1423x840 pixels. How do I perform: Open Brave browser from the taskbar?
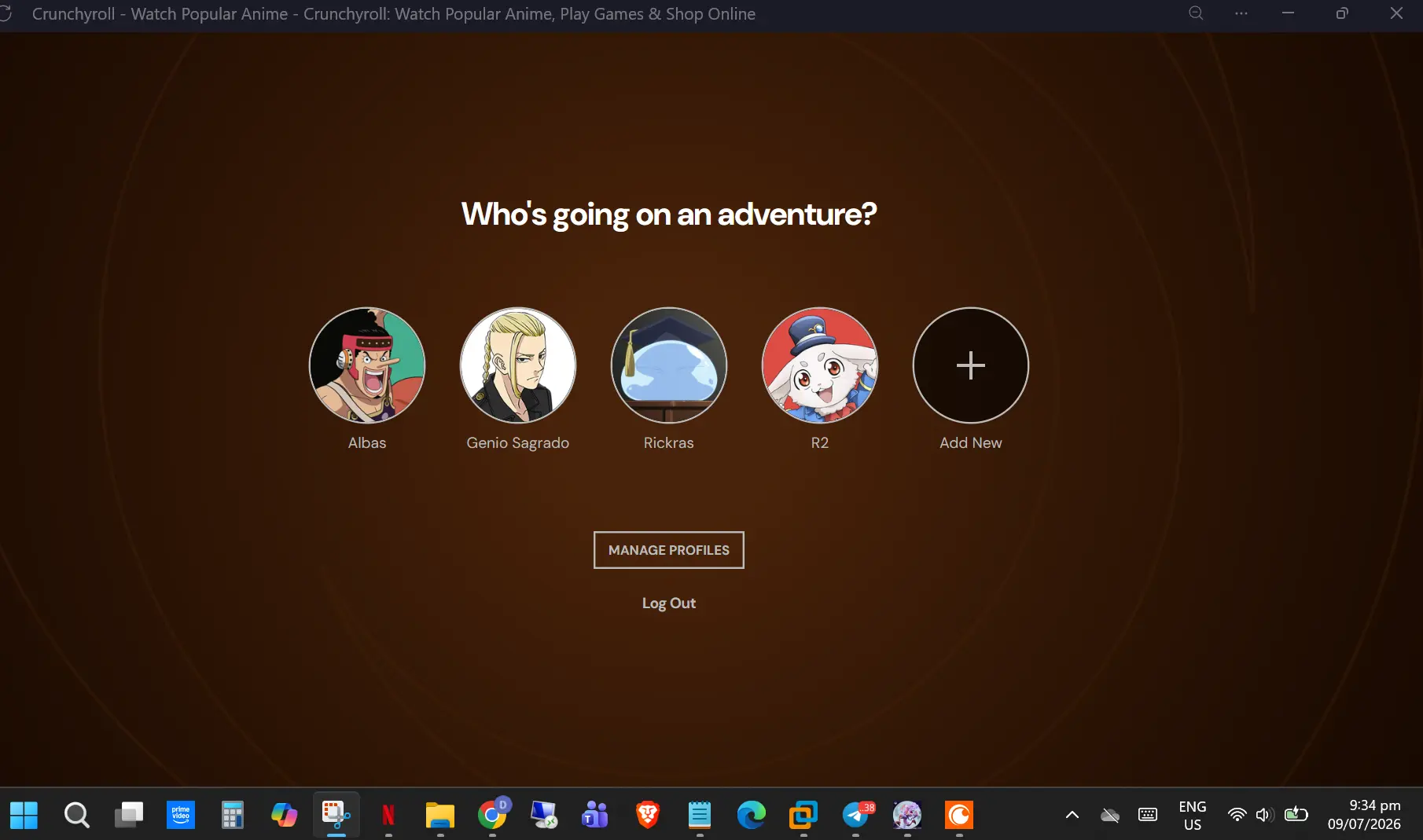648,815
